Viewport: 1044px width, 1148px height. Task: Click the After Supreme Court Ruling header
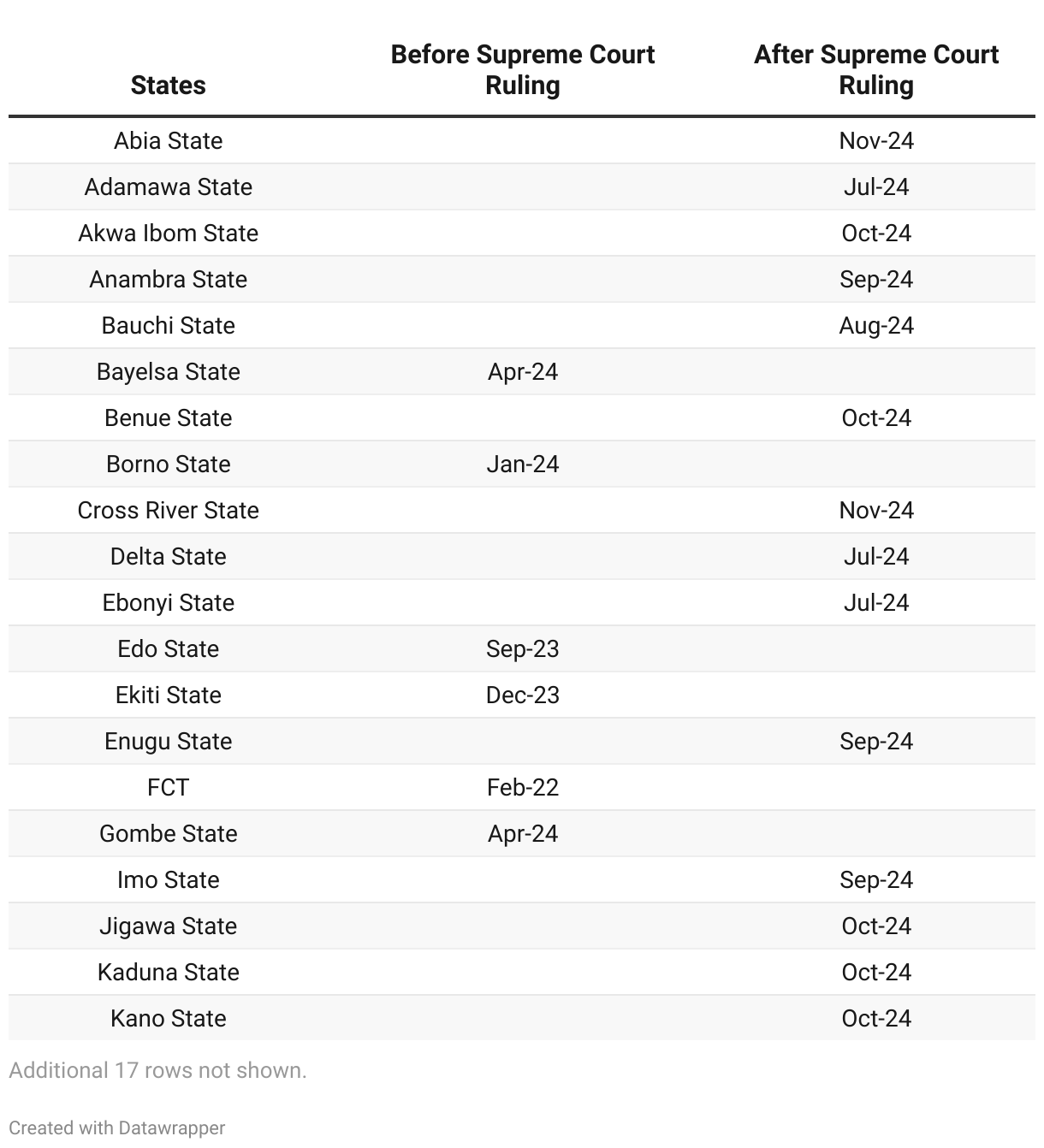point(875,70)
